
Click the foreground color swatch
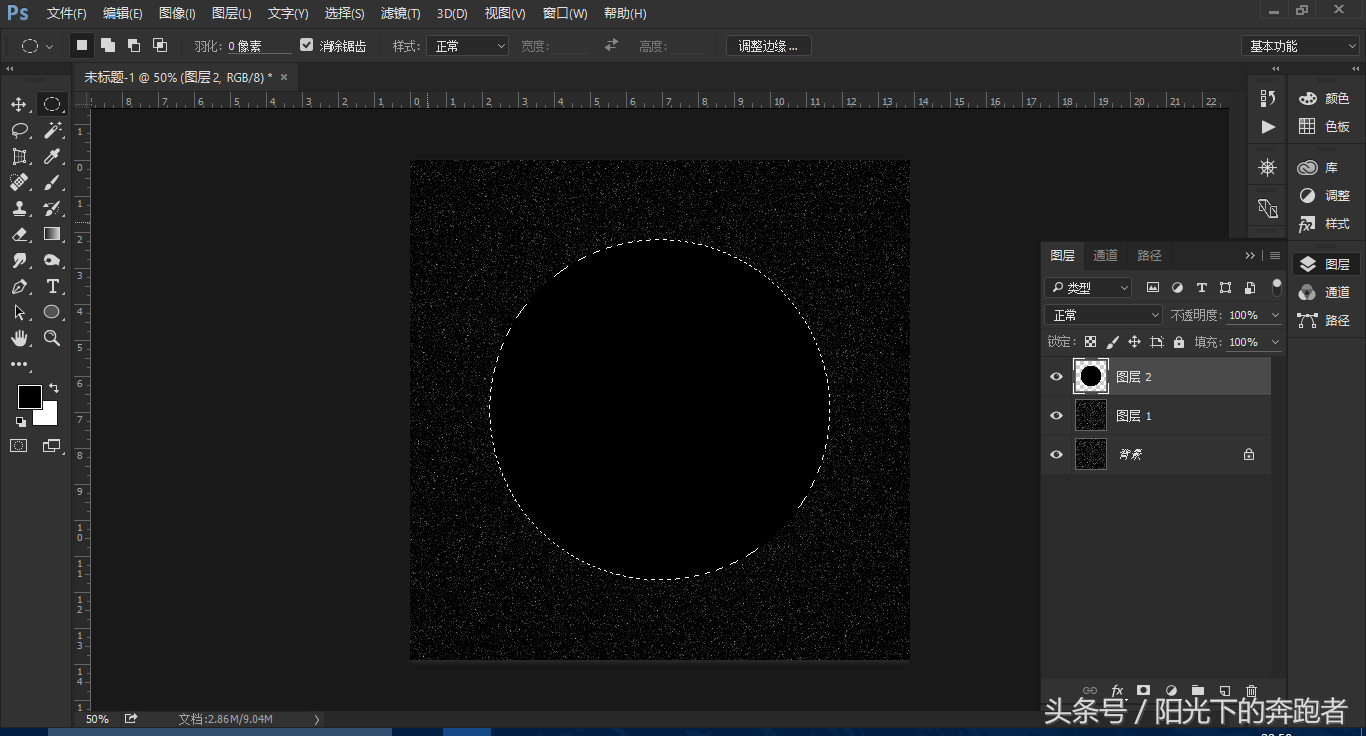29,397
